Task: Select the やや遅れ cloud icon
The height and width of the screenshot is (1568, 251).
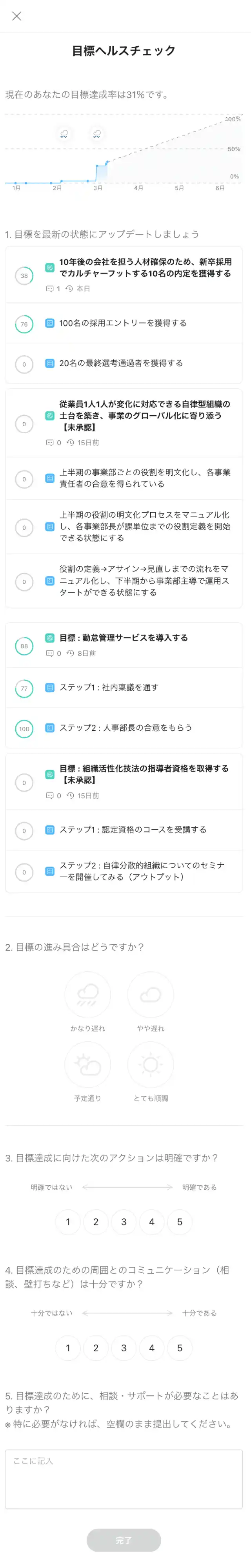Action: coord(151,994)
